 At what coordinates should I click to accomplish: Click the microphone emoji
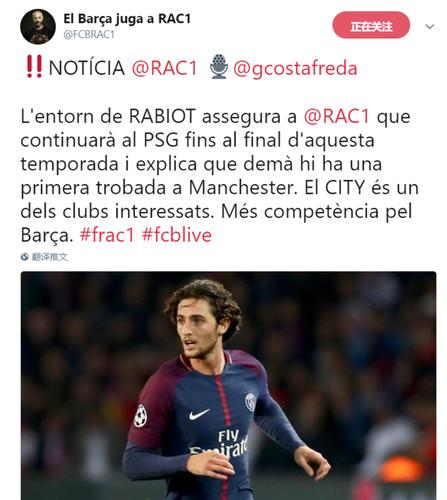click(219, 67)
